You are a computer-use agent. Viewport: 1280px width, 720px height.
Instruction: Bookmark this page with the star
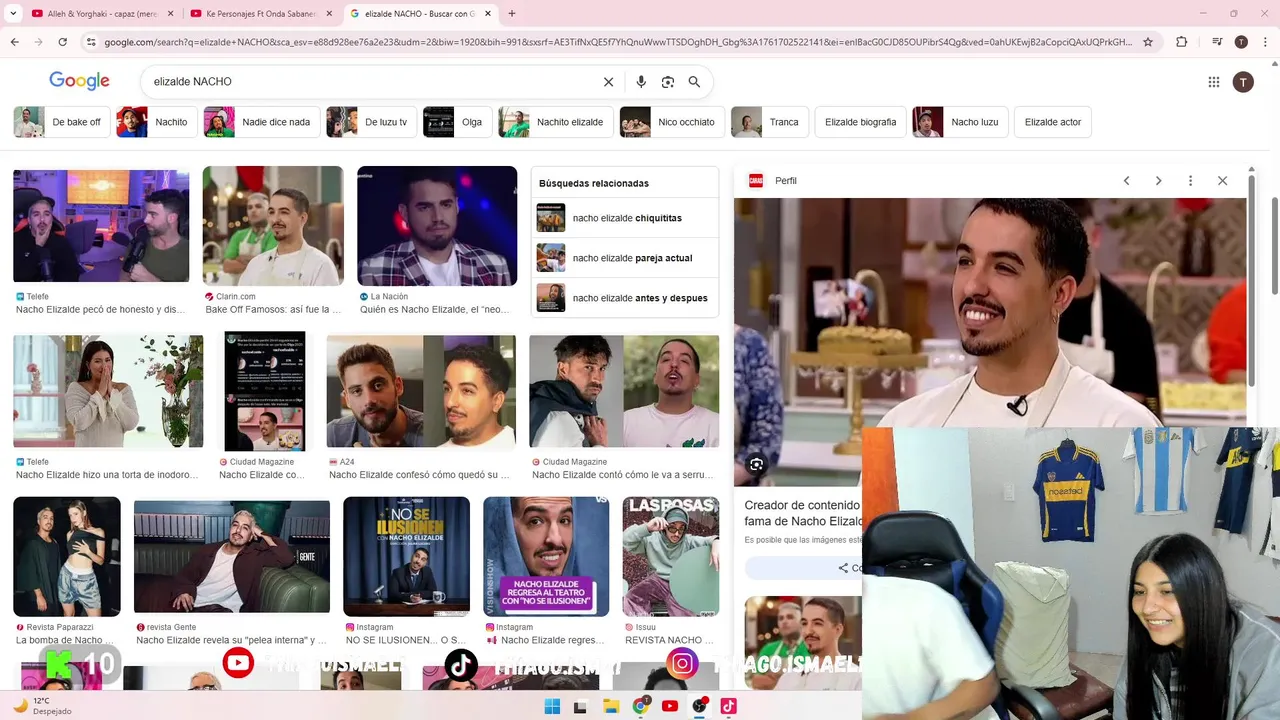1148,42
